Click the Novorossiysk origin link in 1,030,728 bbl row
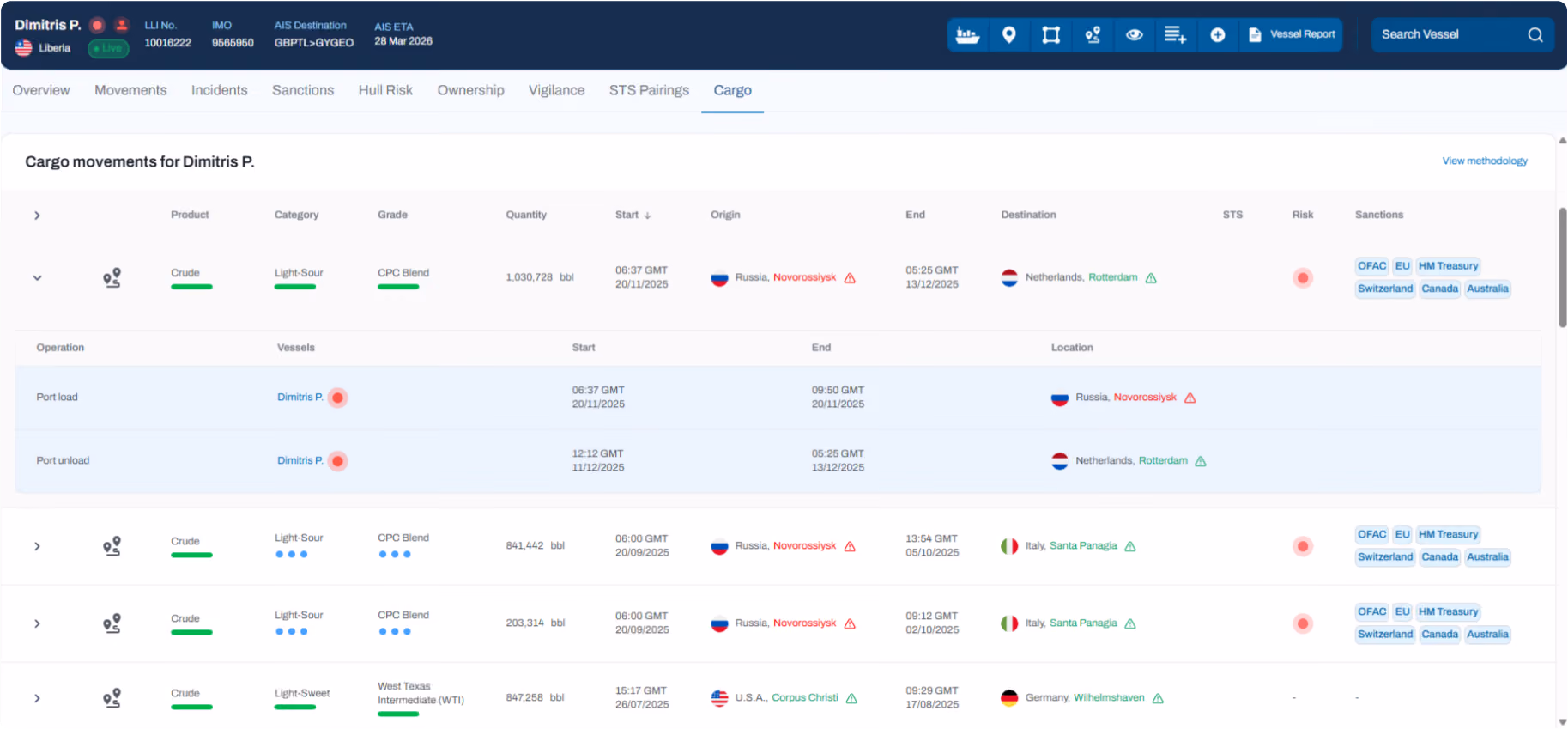 [x=804, y=277]
